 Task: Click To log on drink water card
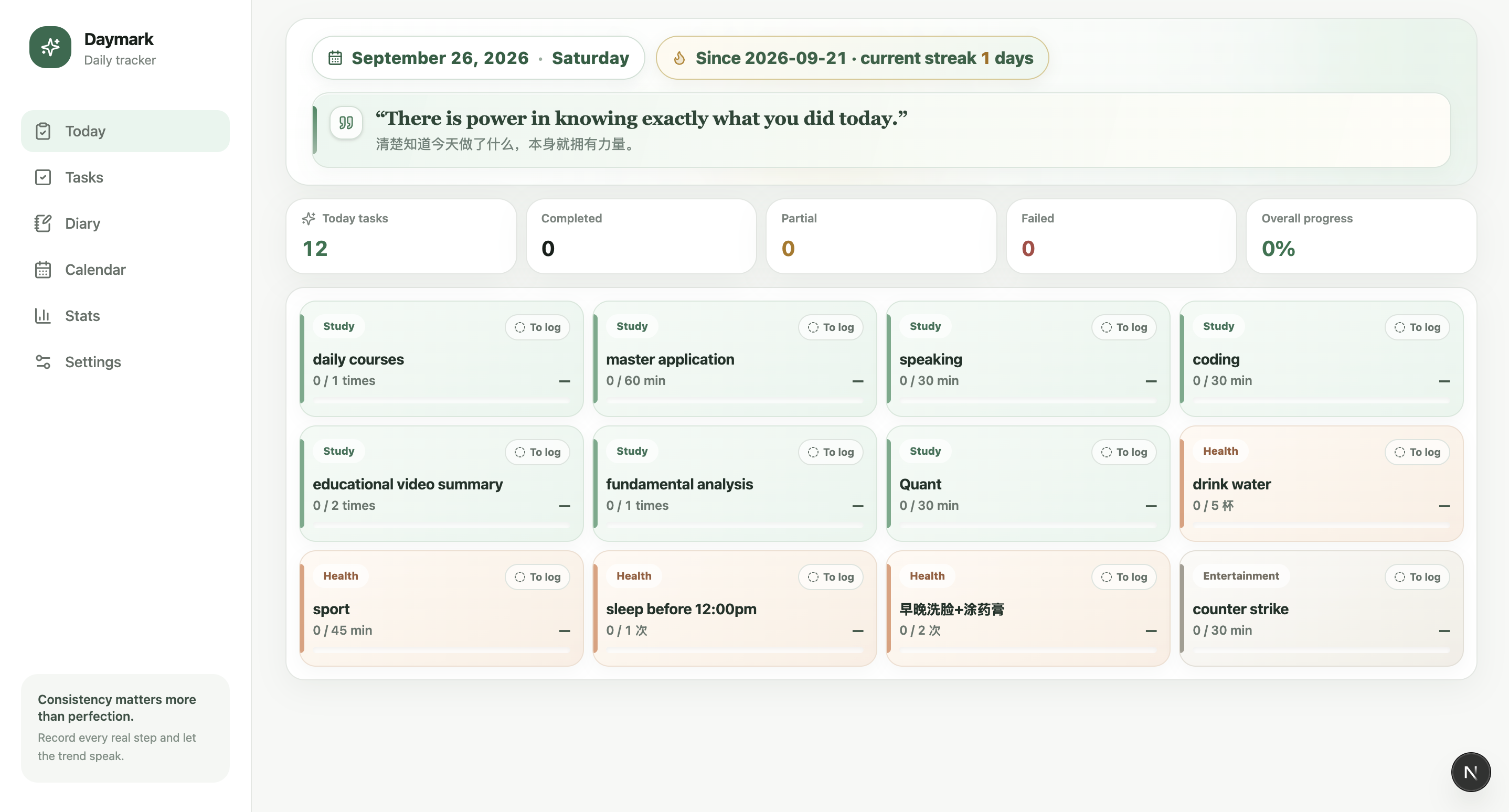click(x=1418, y=452)
